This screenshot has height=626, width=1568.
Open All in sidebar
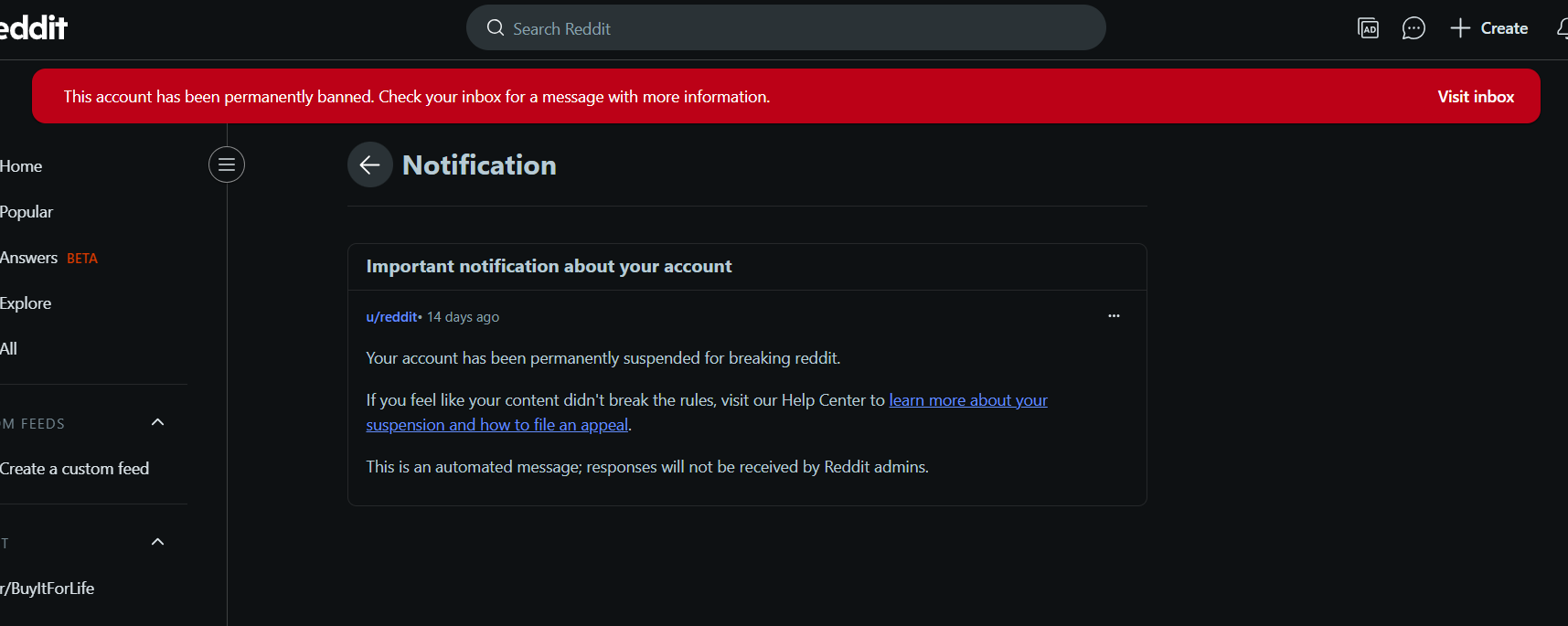(x=9, y=349)
